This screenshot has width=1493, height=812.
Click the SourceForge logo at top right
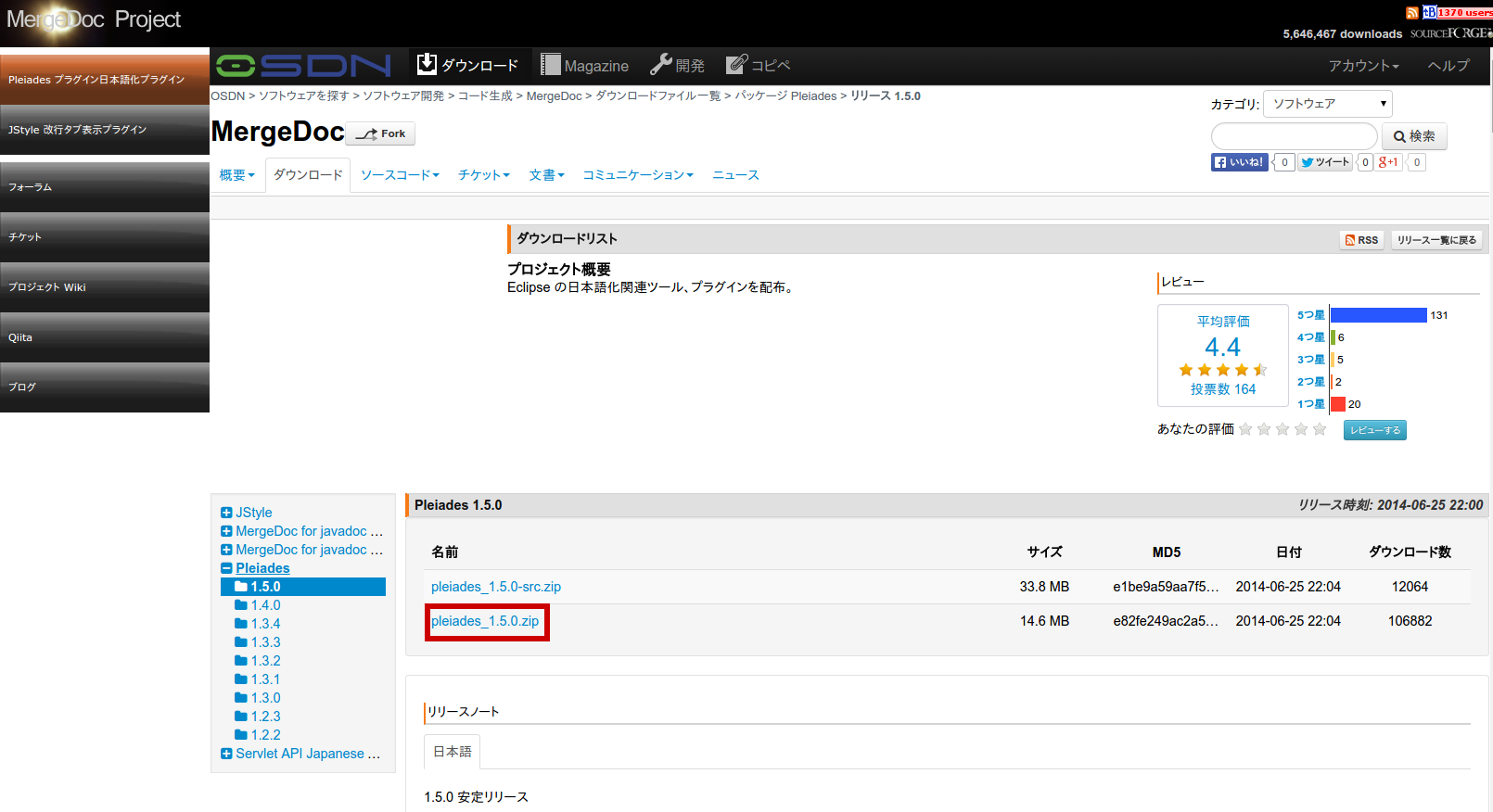(x=1451, y=33)
